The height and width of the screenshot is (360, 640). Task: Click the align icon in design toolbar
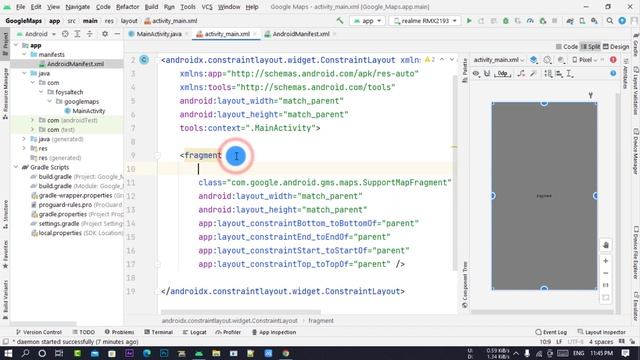559,73
